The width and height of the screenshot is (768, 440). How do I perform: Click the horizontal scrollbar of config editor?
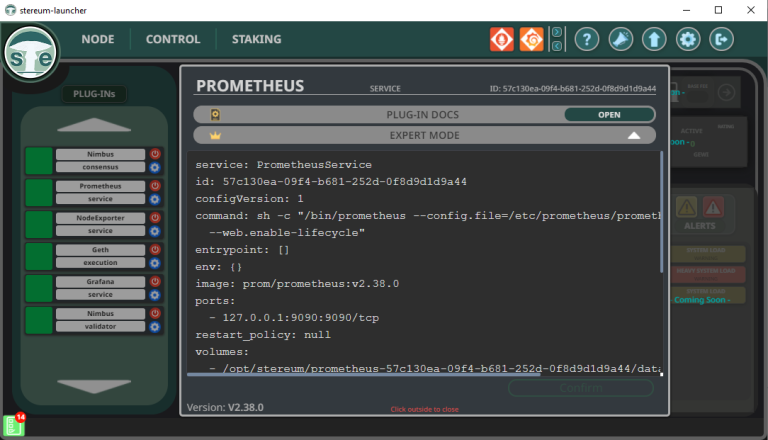363,375
